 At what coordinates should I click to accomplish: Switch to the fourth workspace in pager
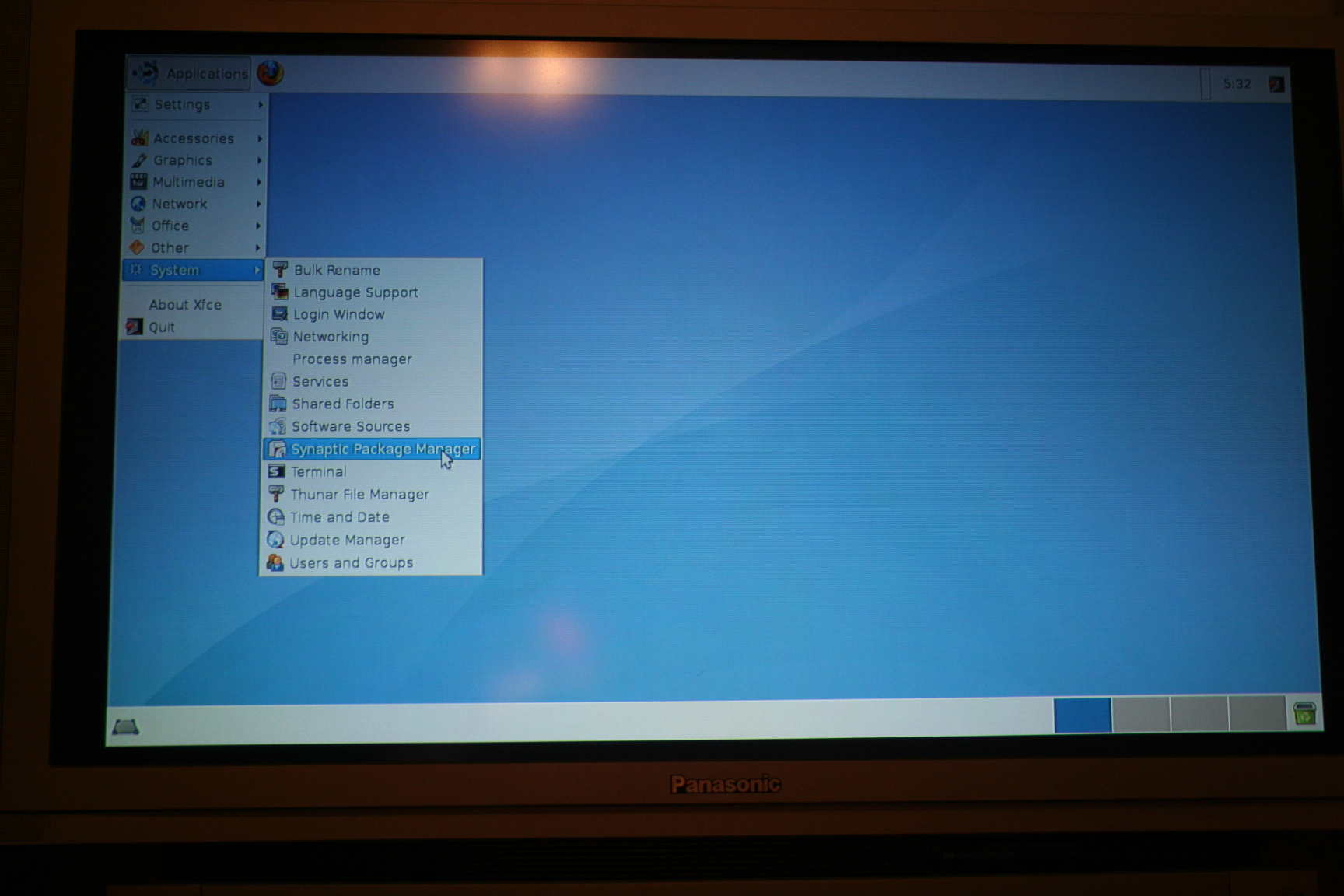(1257, 712)
